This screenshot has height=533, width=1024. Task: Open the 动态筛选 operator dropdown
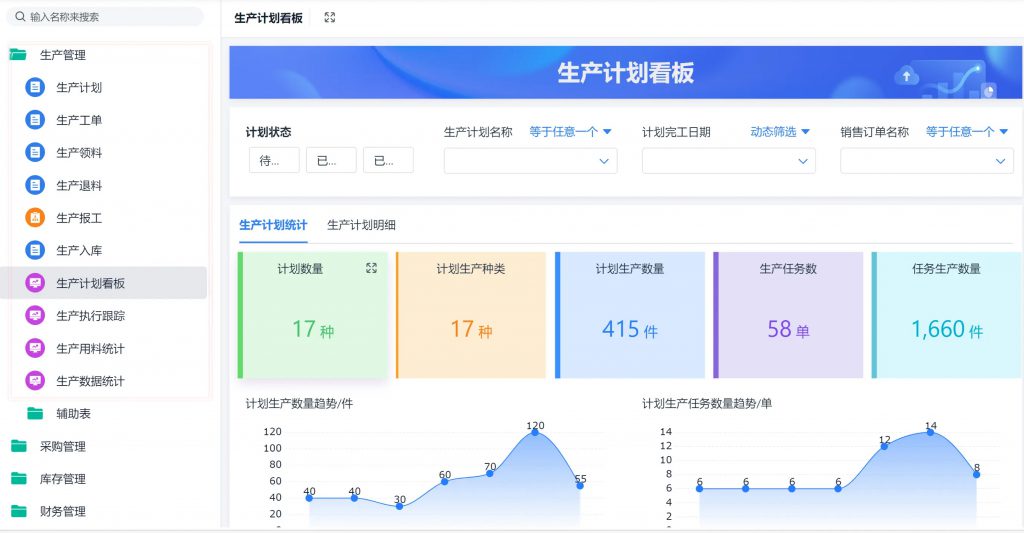tap(780, 132)
